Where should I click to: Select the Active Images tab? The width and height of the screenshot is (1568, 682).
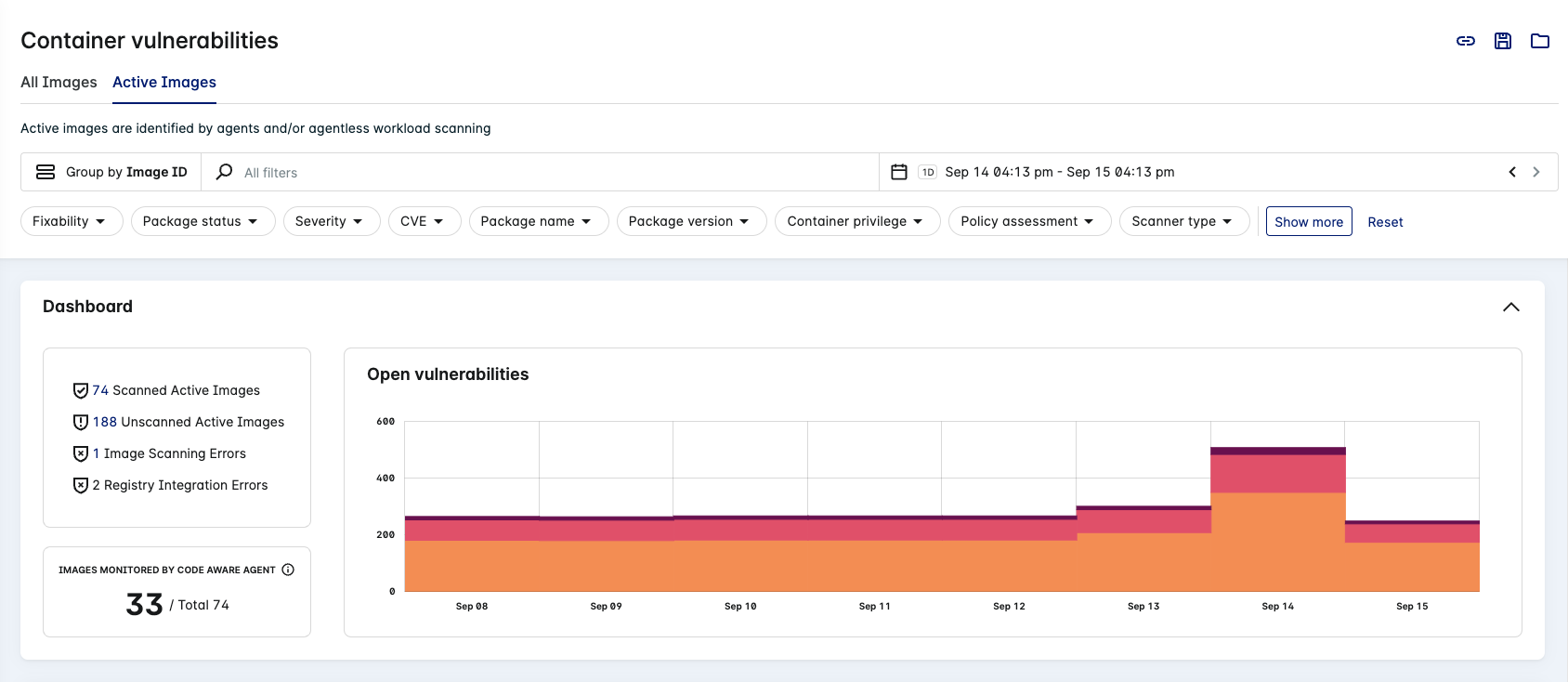164,82
